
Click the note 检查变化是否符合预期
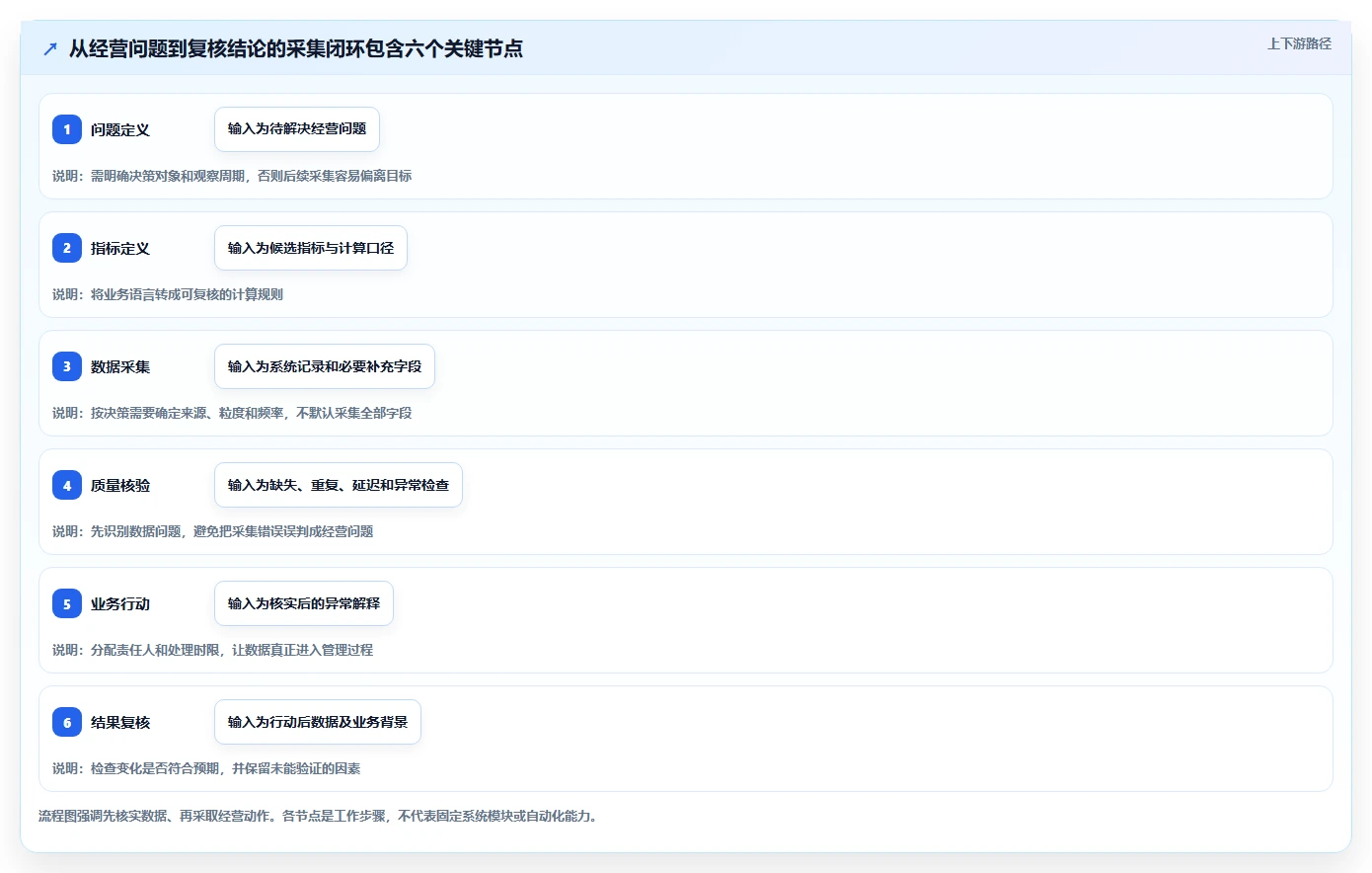click(155, 768)
